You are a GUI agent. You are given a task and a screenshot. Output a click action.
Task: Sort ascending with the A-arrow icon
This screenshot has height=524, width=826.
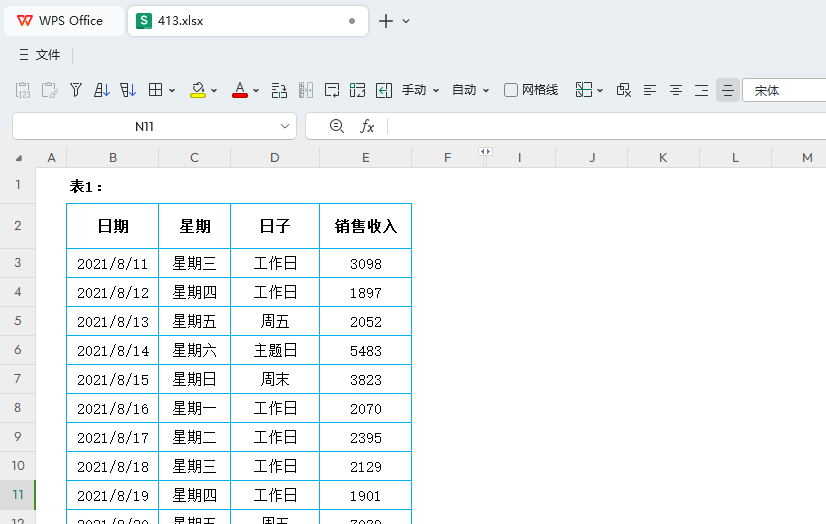pos(102,90)
